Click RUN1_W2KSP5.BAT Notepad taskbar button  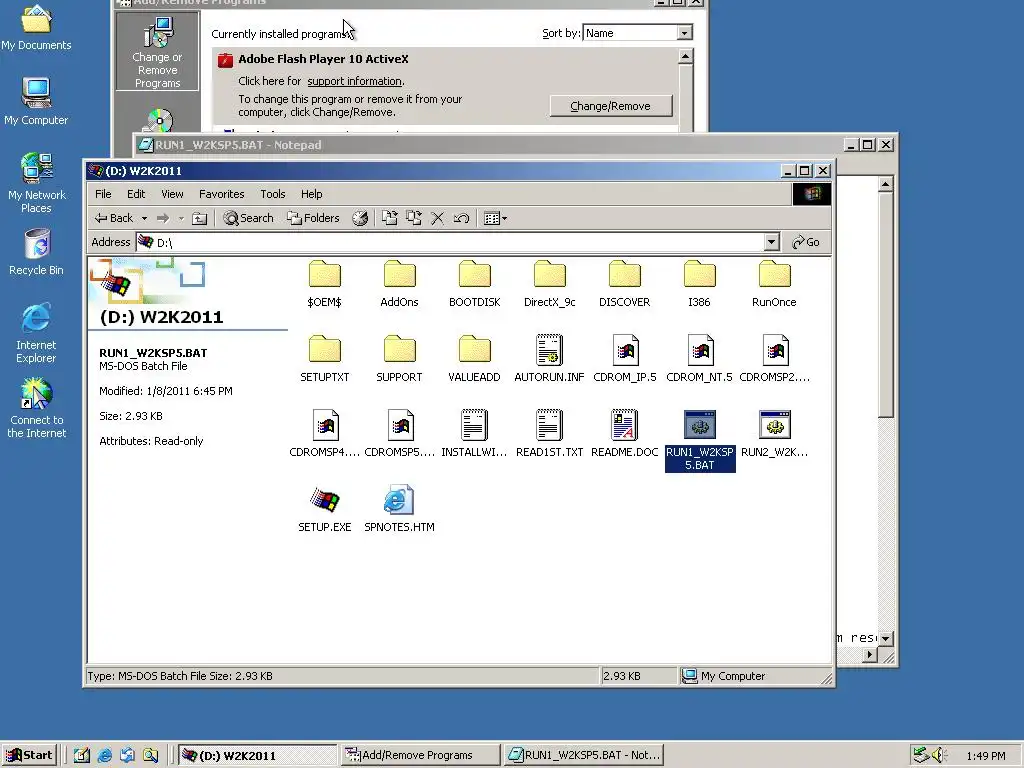click(x=584, y=756)
